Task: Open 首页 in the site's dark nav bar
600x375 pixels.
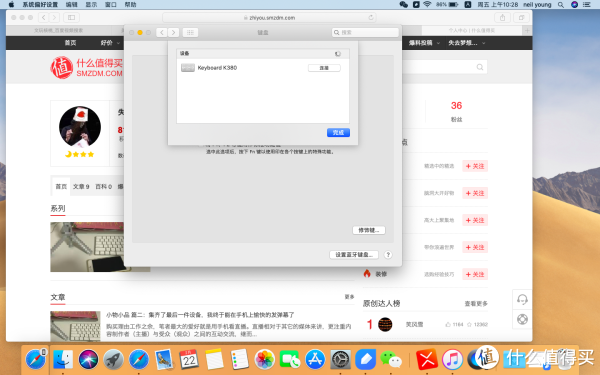Action: pyautogui.click(x=70, y=43)
